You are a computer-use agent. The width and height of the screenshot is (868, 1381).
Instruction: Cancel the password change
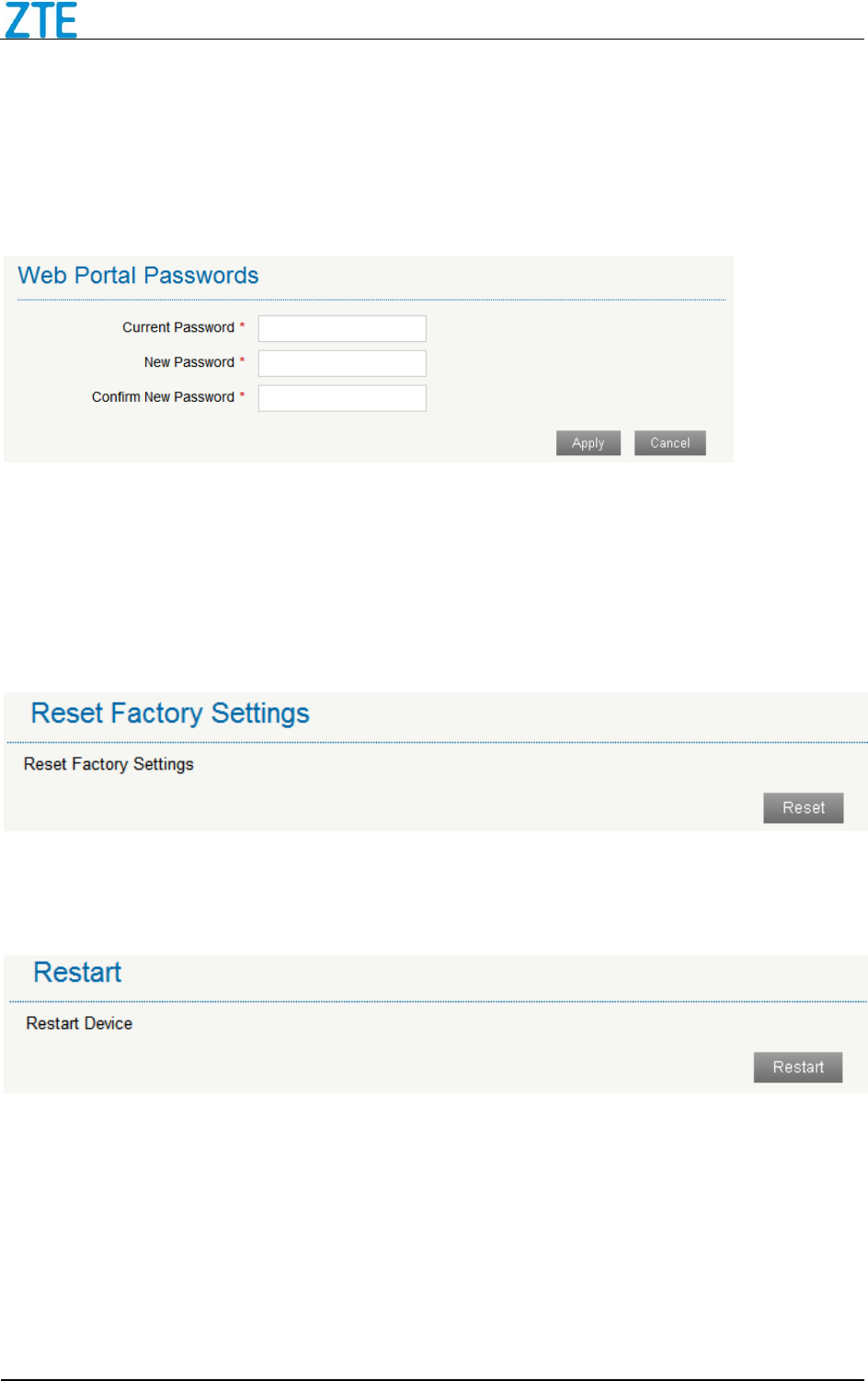[669, 443]
